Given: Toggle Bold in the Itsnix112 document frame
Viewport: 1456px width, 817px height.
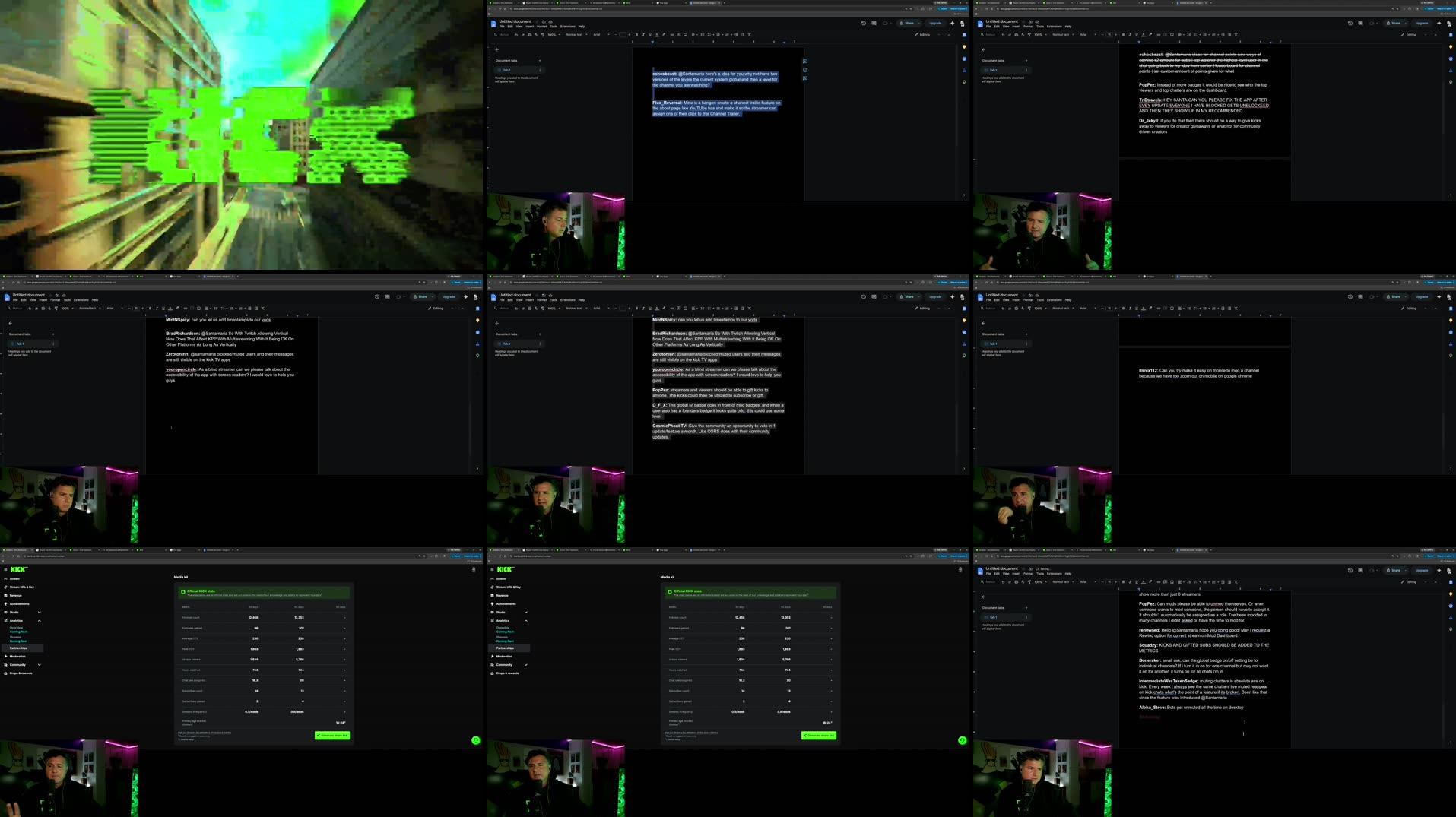Looking at the screenshot, I should point(1123,309).
